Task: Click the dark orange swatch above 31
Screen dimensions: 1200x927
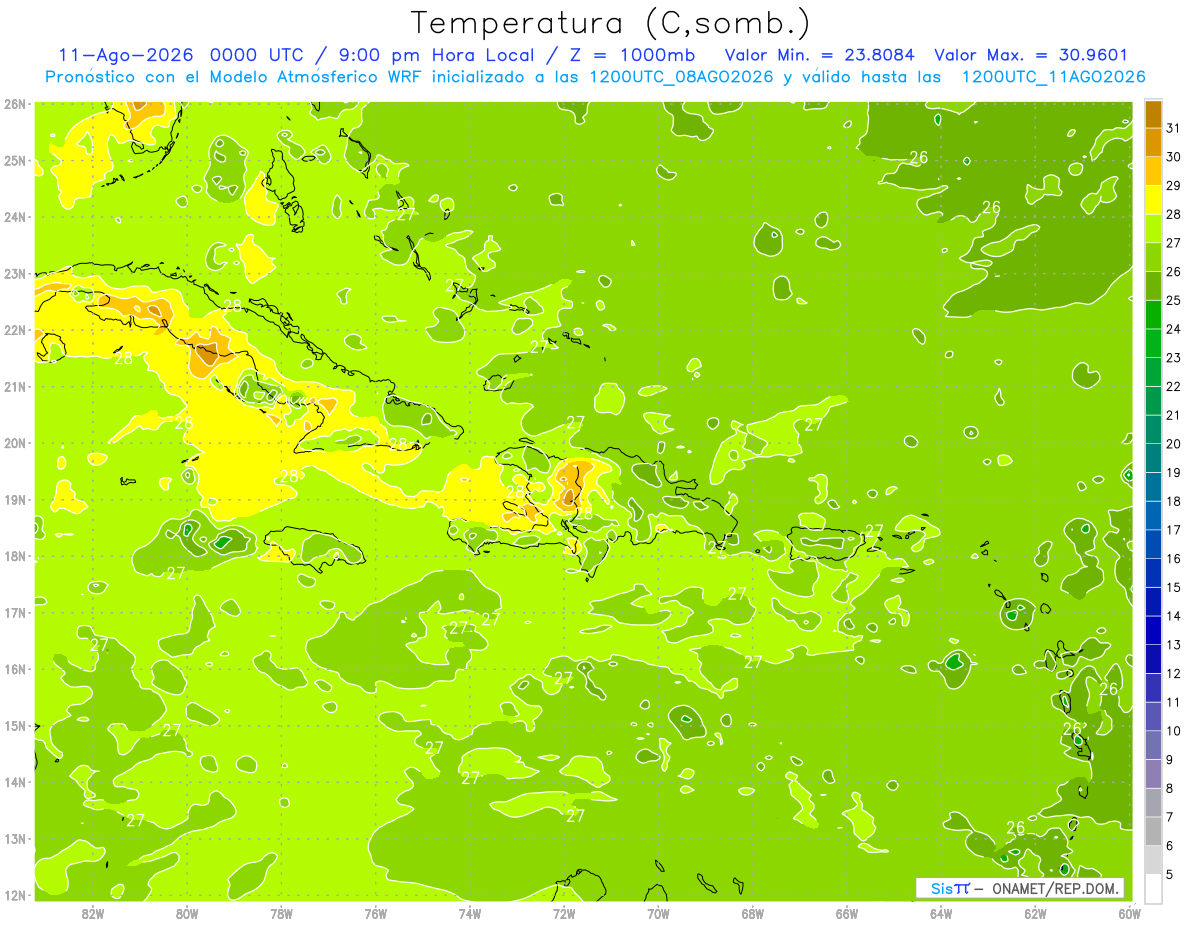Action: (1153, 114)
